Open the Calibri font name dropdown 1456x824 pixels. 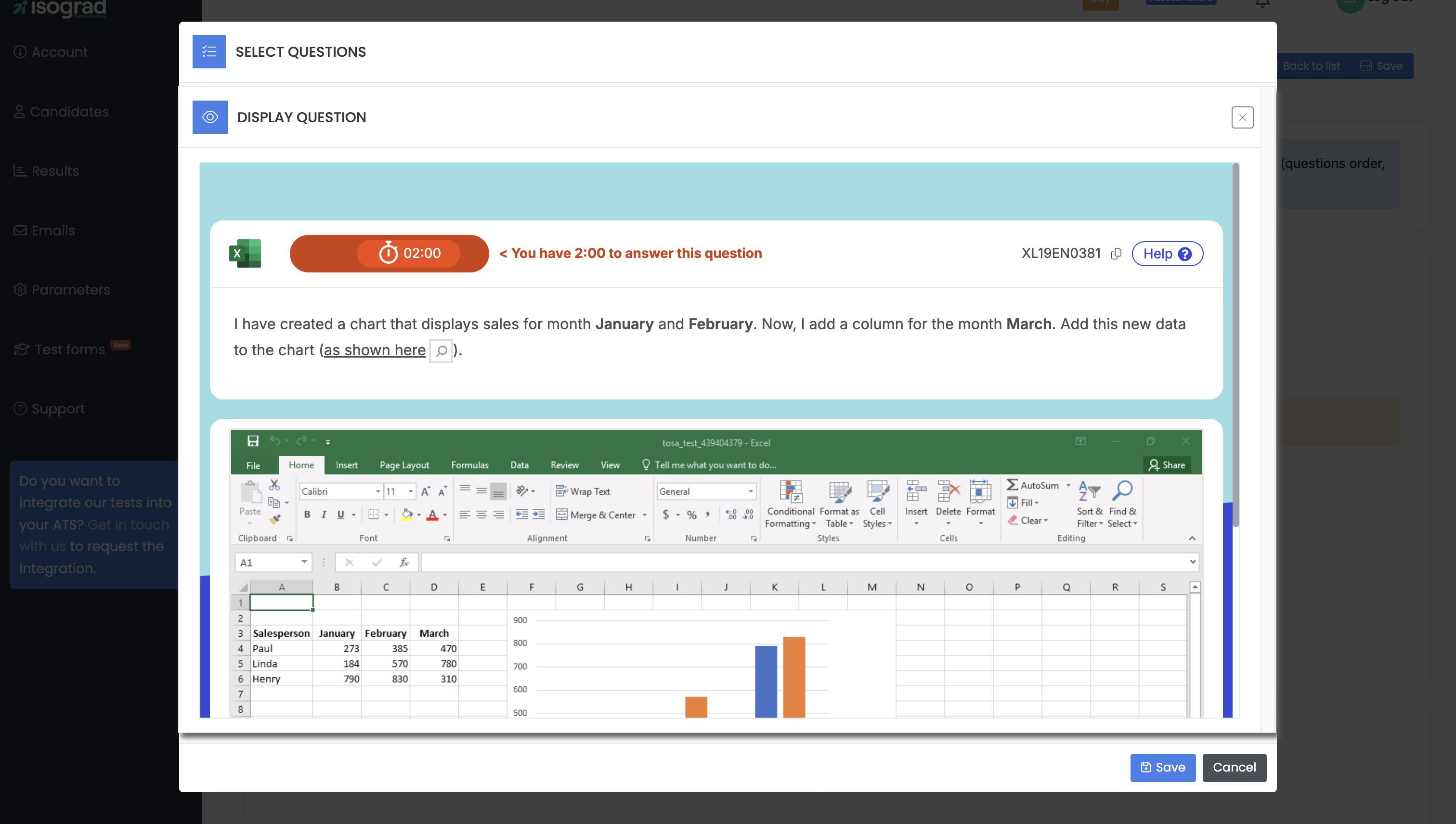pyautogui.click(x=377, y=491)
